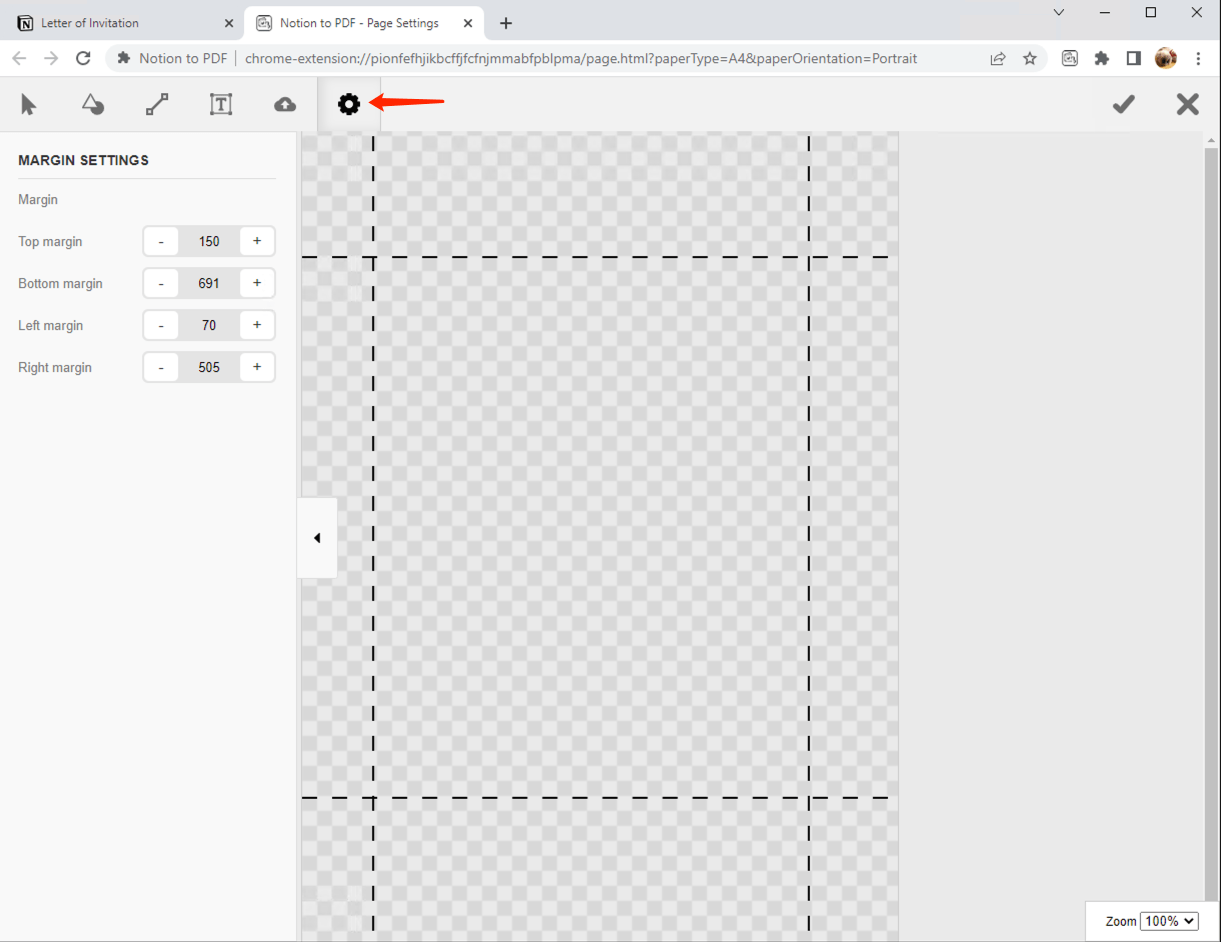Cancel editing with the X icon

coord(1187,104)
